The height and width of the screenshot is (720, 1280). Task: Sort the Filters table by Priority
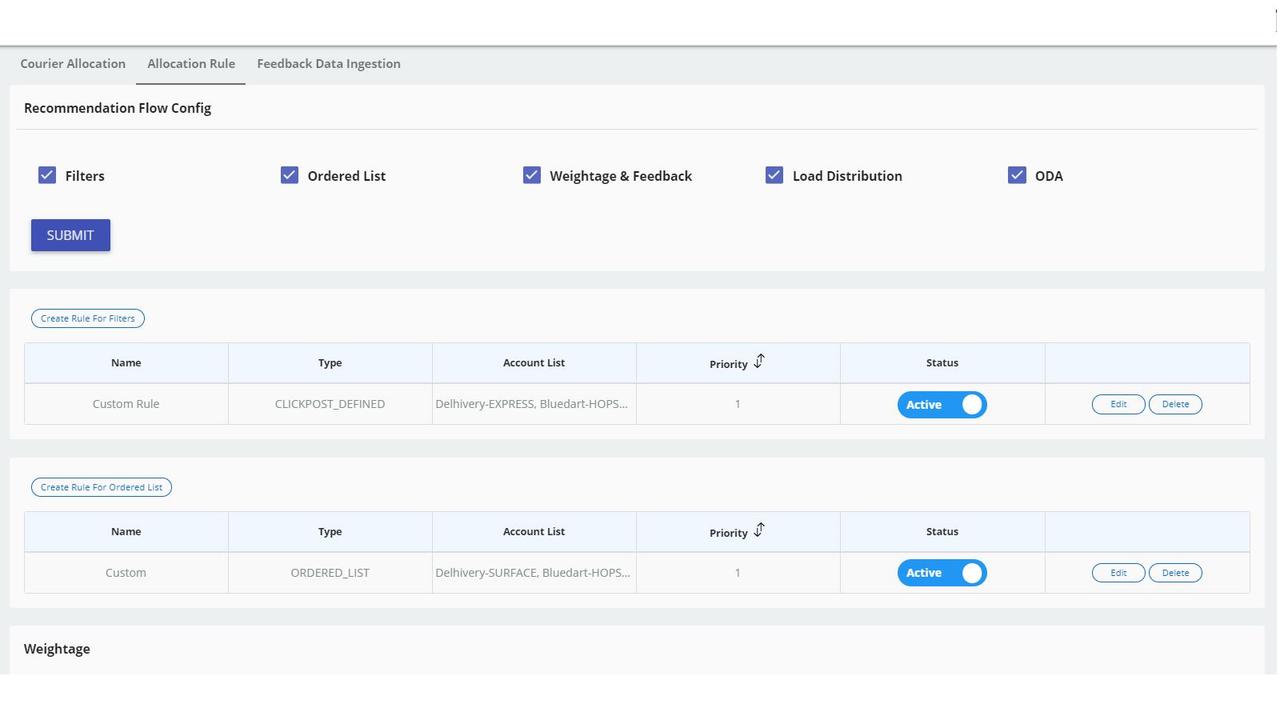pos(759,361)
